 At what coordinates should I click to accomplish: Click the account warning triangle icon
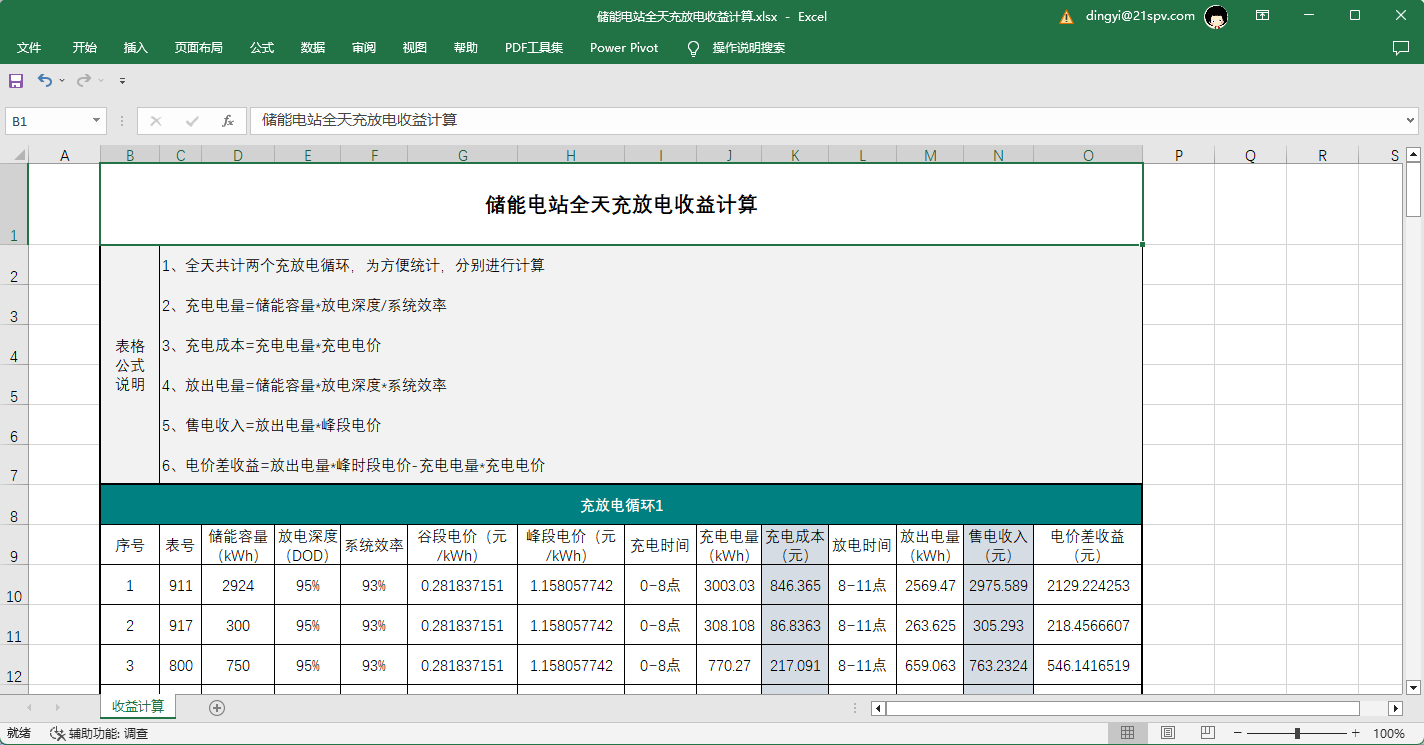(1067, 17)
